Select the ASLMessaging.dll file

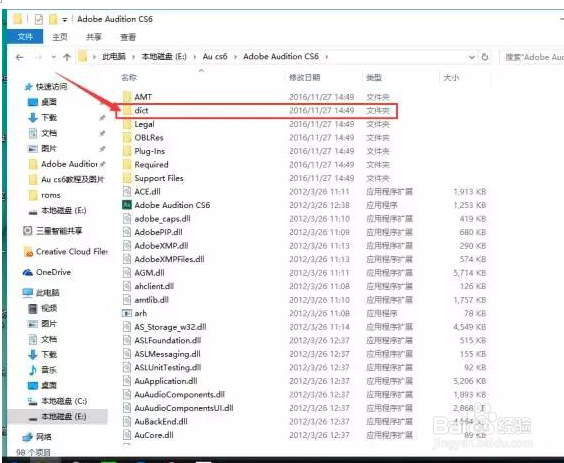point(167,354)
